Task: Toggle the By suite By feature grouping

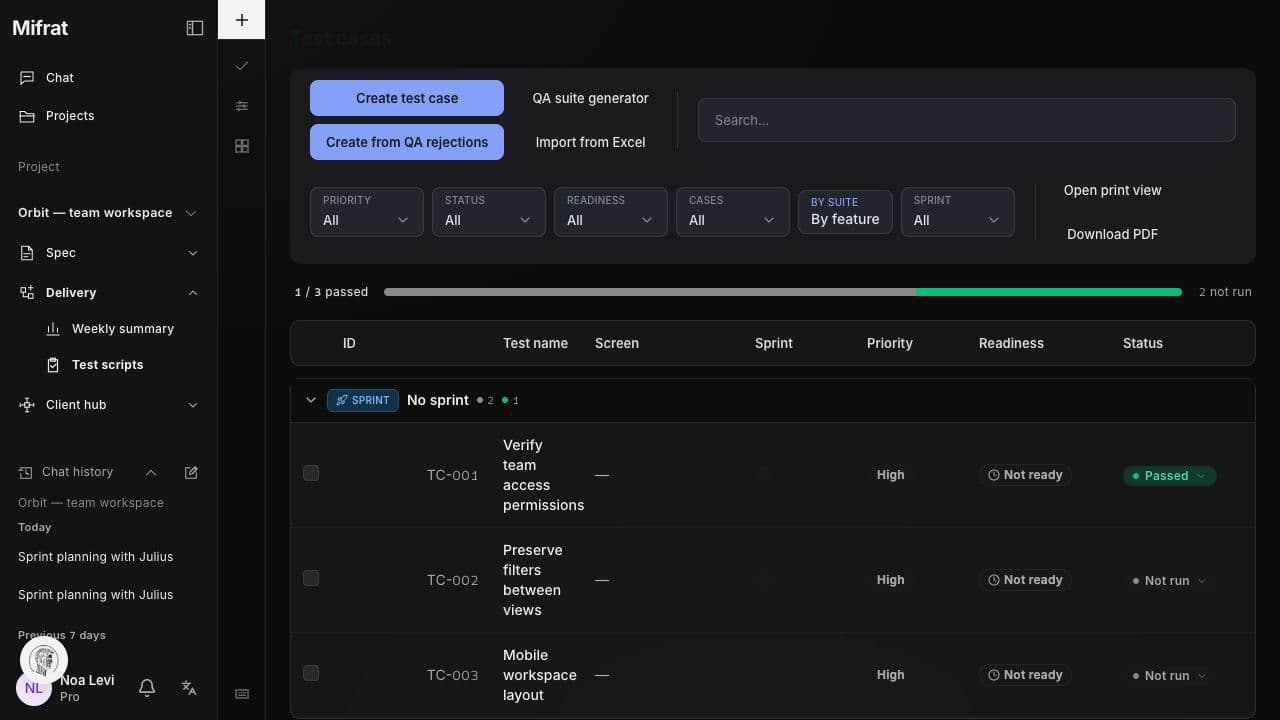Action: click(x=845, y=212)
